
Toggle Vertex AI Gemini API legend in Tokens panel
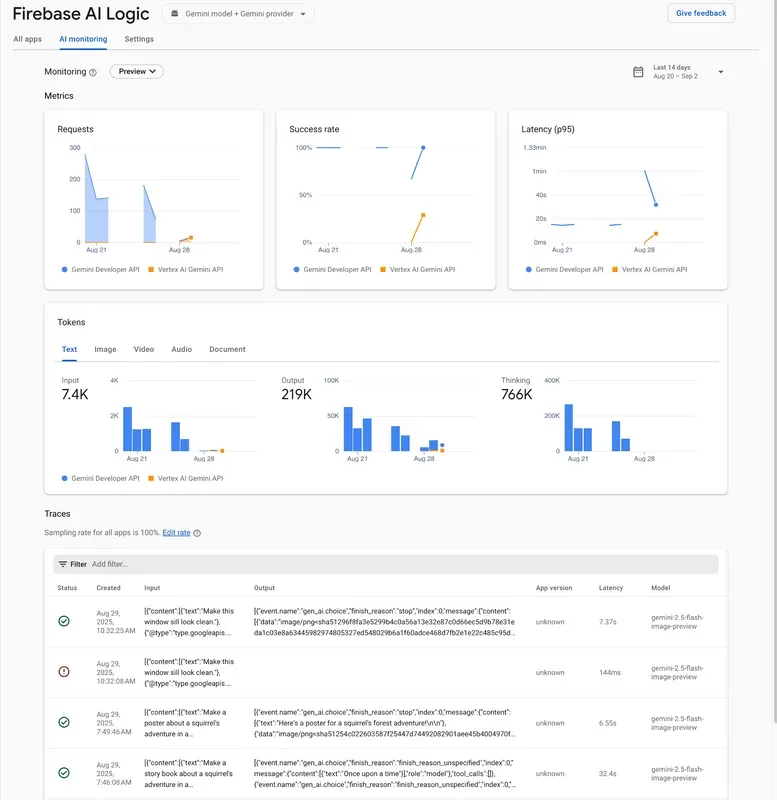point(186,478)
